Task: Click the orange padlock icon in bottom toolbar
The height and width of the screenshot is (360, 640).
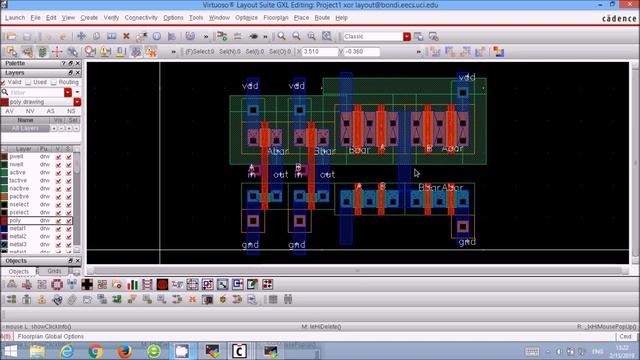Action: [42, 300]
